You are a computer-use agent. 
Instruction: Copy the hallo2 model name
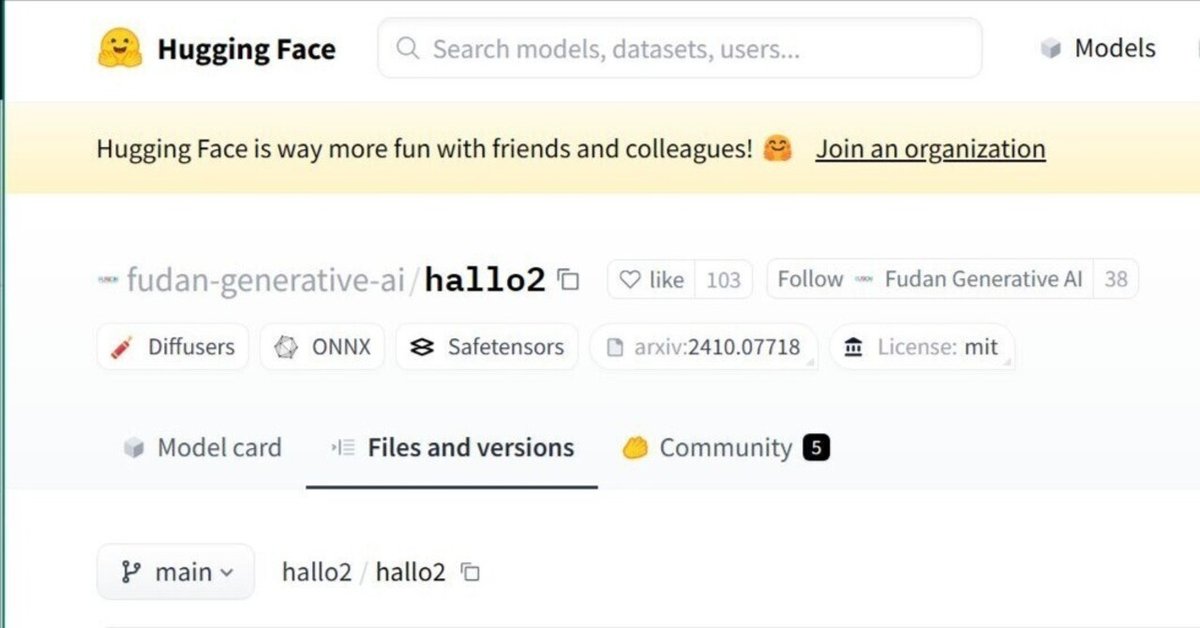(566, 280)
